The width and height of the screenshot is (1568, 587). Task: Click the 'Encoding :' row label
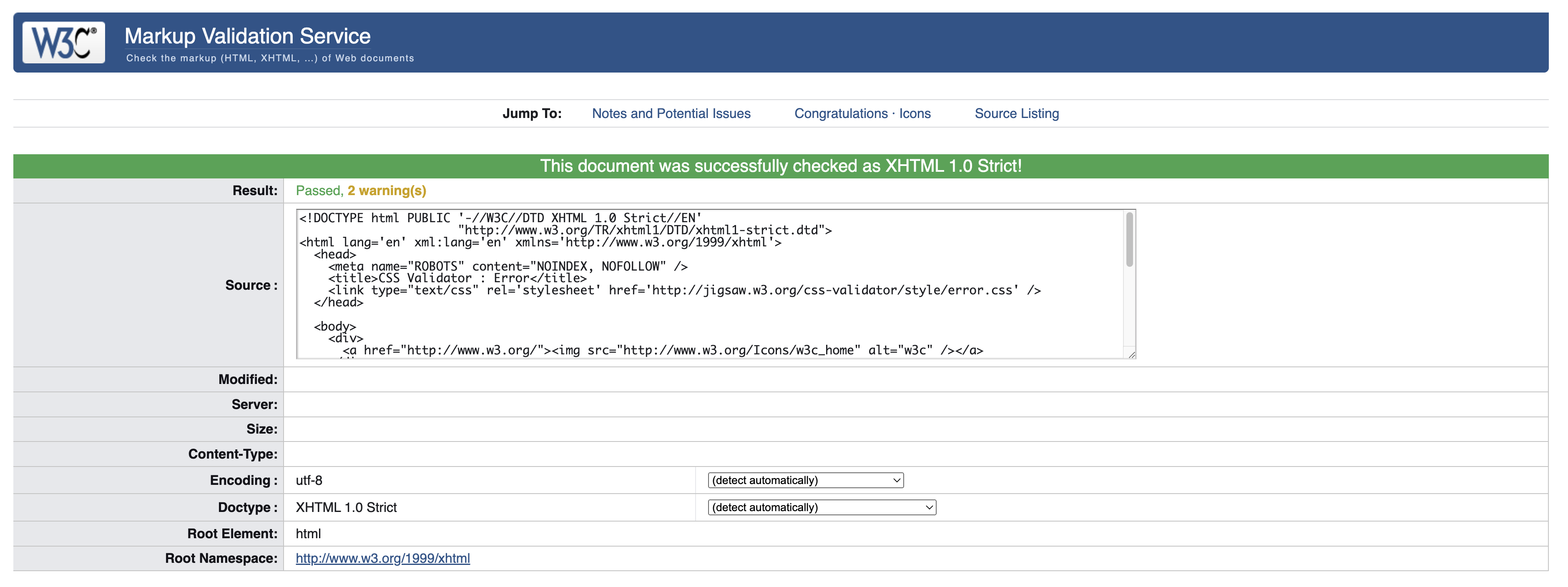pos(244,481)
